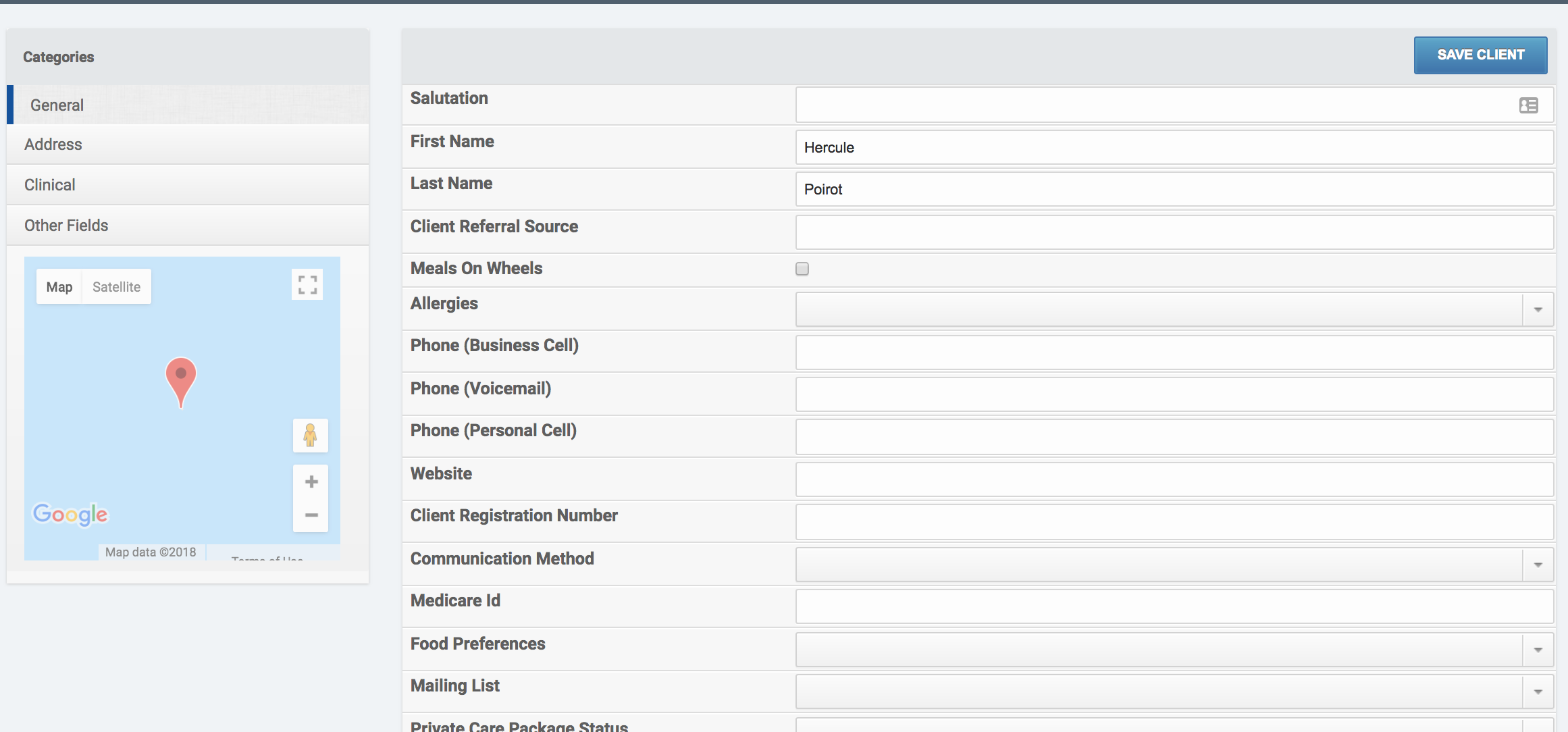Switch map to Map view
The width and height of the screenshot is (1568, 732).
(59, 287)
